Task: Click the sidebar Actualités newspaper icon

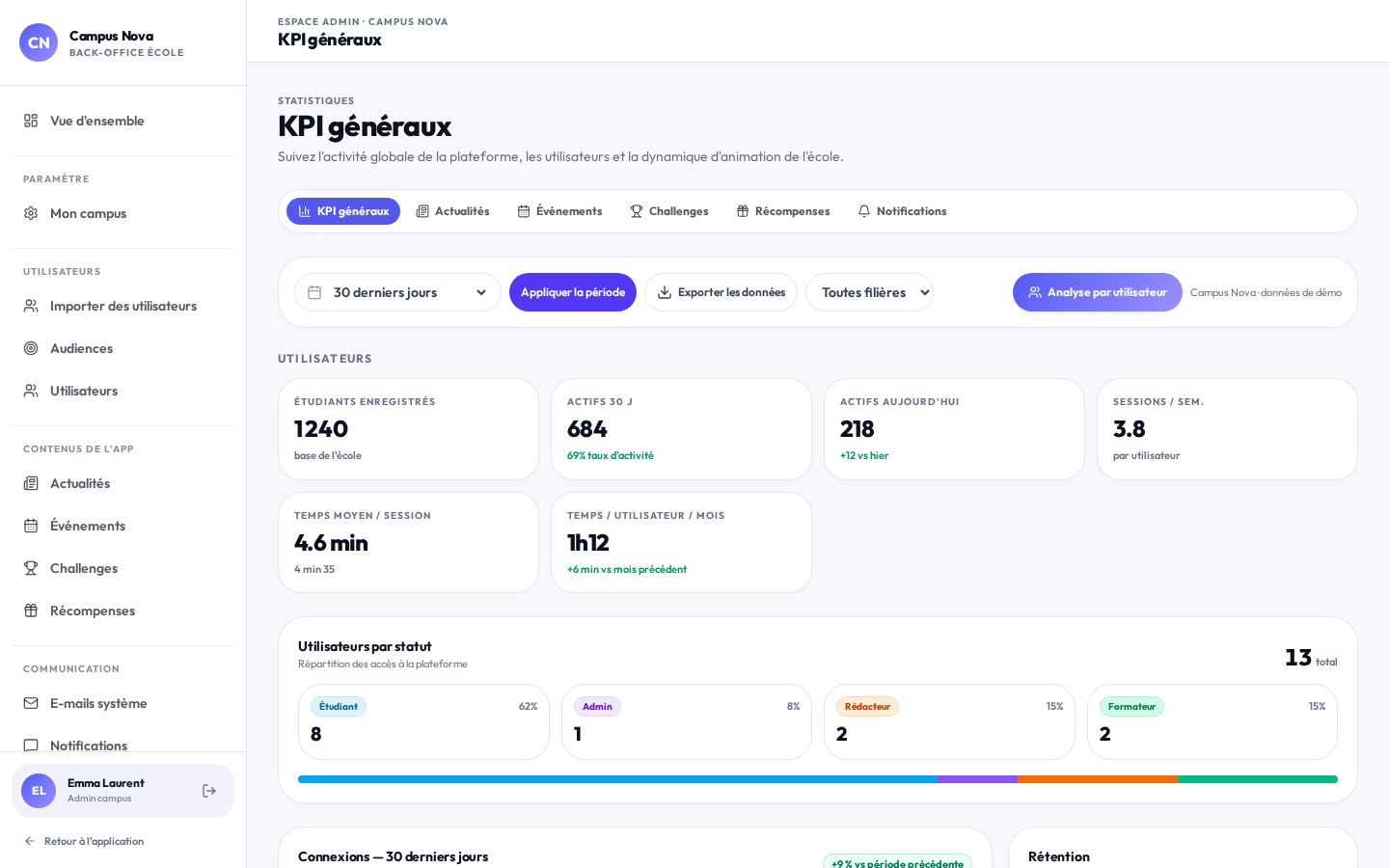Action: click(31, 483)
